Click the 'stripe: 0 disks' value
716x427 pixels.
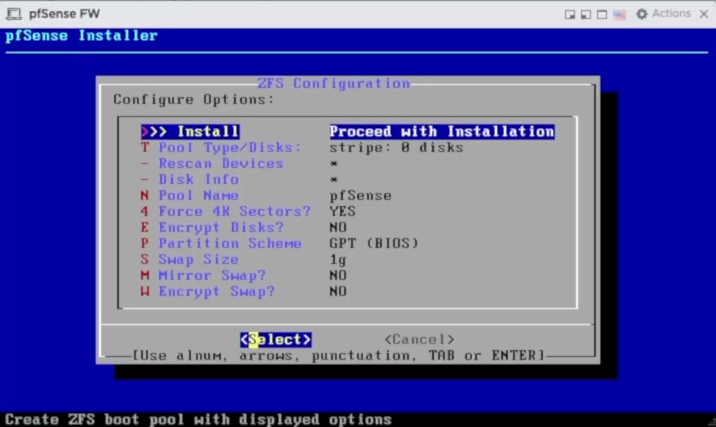396,148
